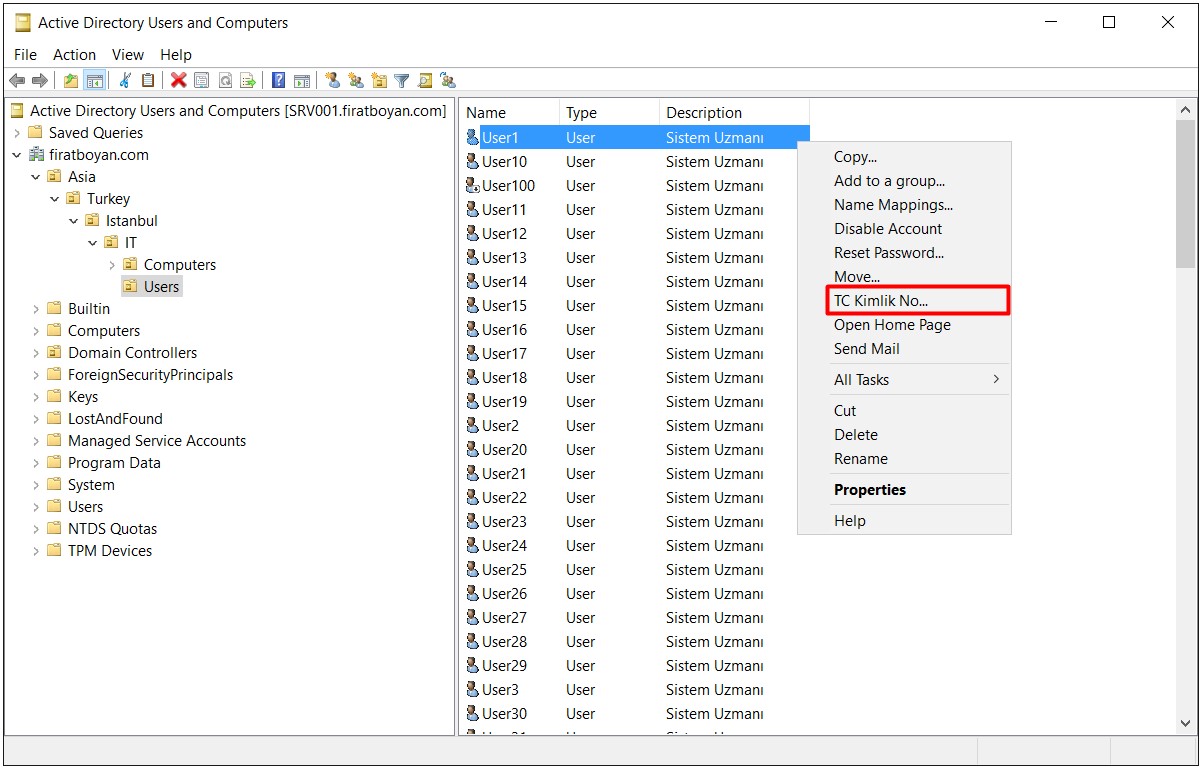Collapse the Turkey organizational unit
This screenshot has width=1203, height=769.
[x=55, y=199]
